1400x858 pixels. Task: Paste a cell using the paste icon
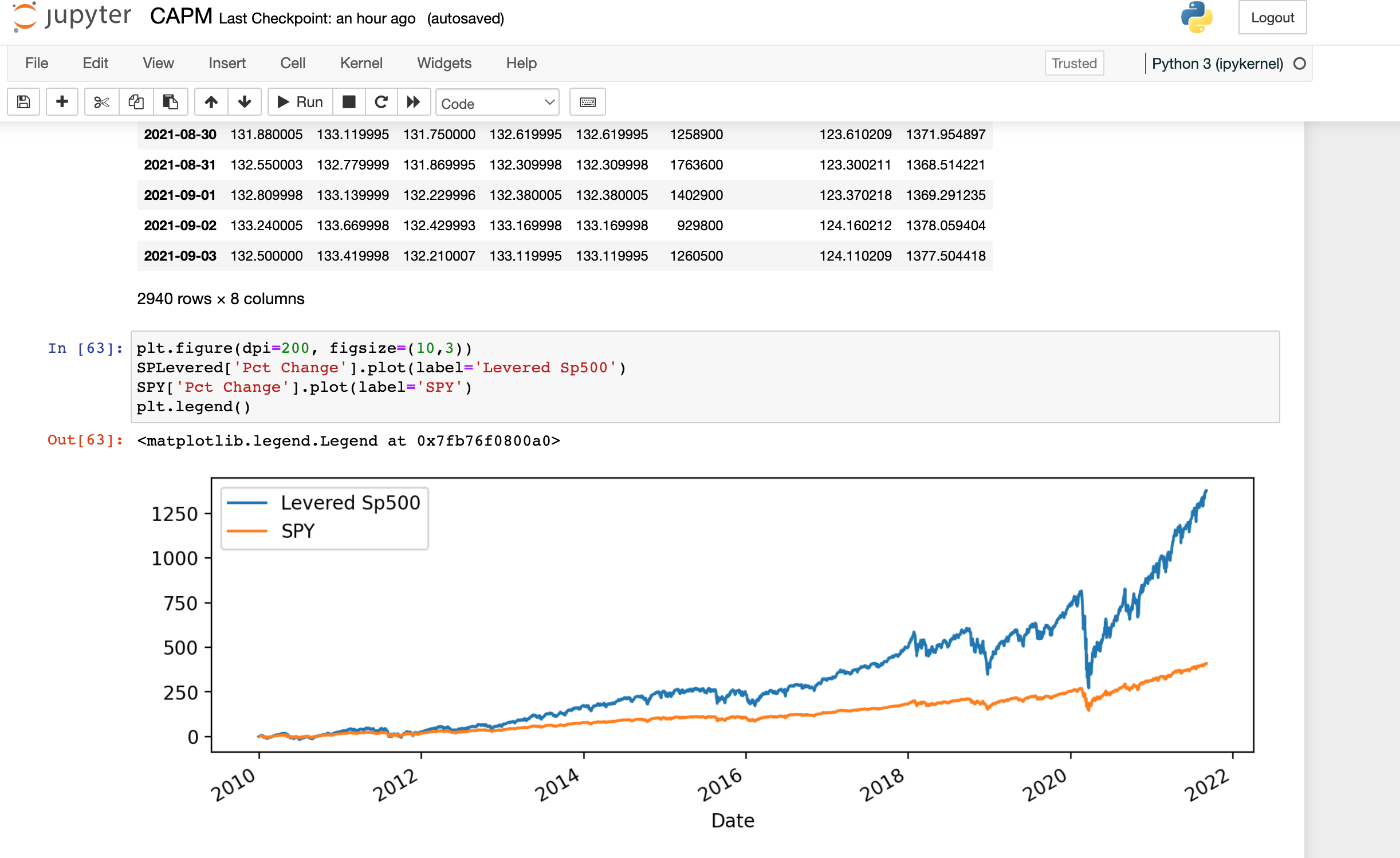point(170,101)
